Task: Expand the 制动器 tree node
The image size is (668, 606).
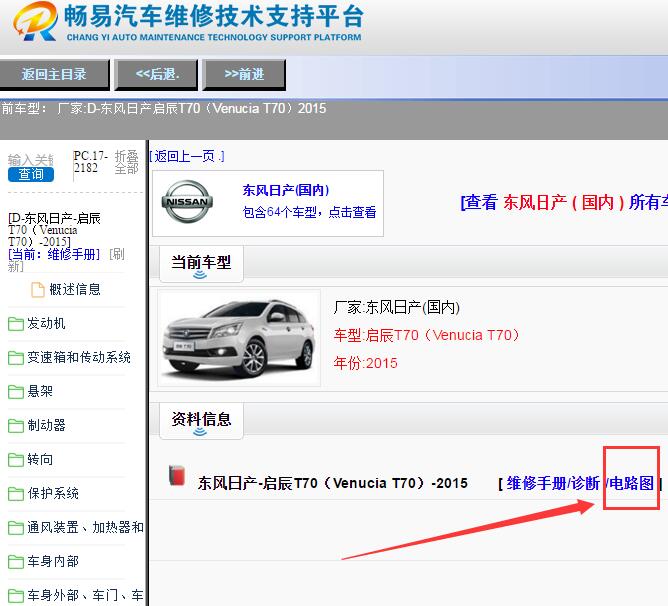Action: 46,425
